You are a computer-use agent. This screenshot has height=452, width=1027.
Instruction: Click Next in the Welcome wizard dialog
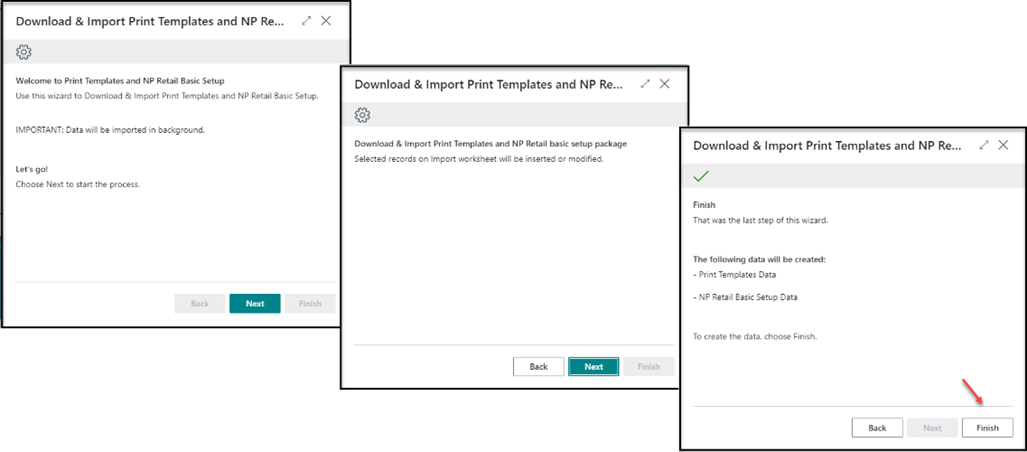(x=255, y=303)
